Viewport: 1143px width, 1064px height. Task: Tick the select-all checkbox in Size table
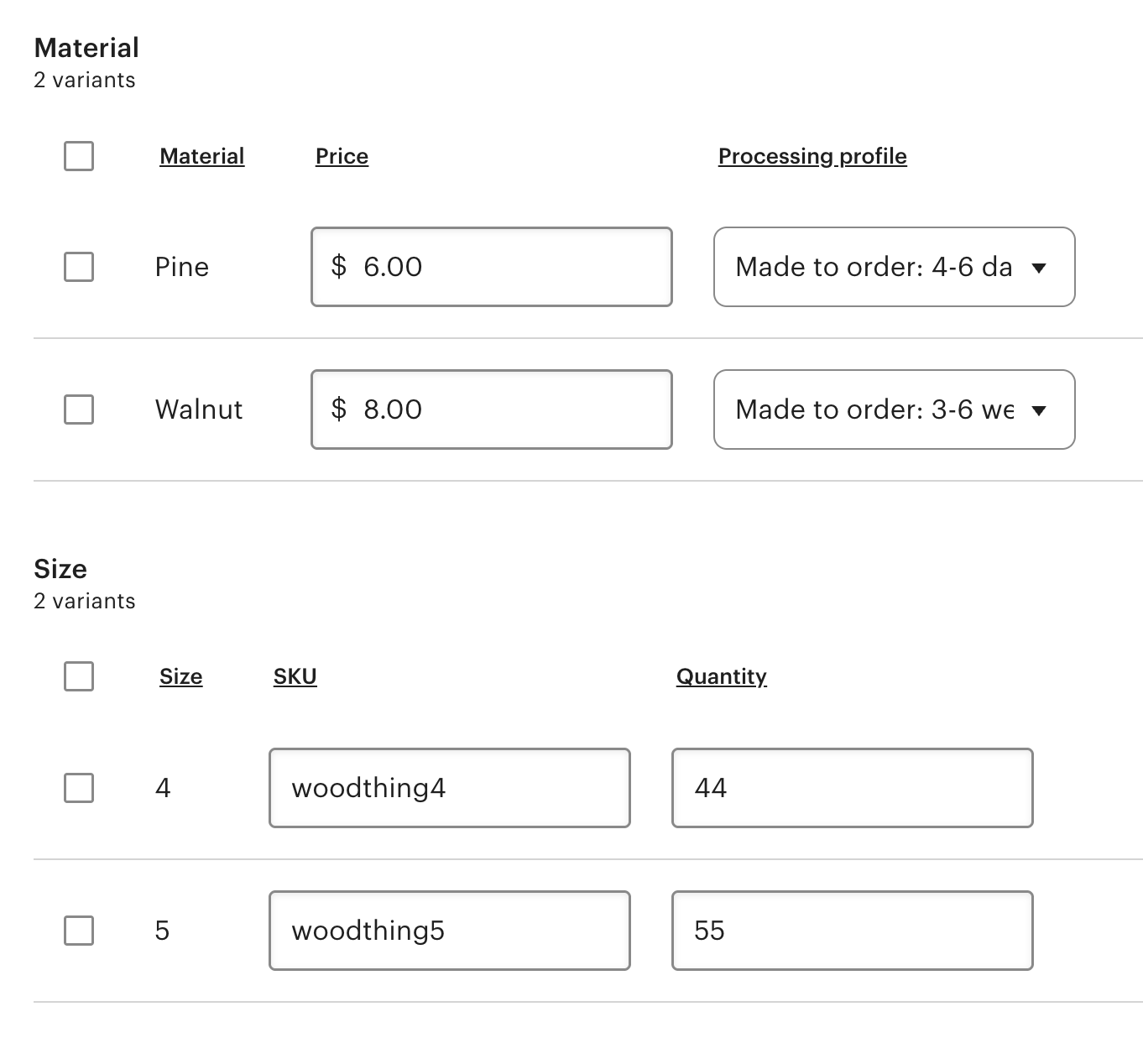point(79,676)
